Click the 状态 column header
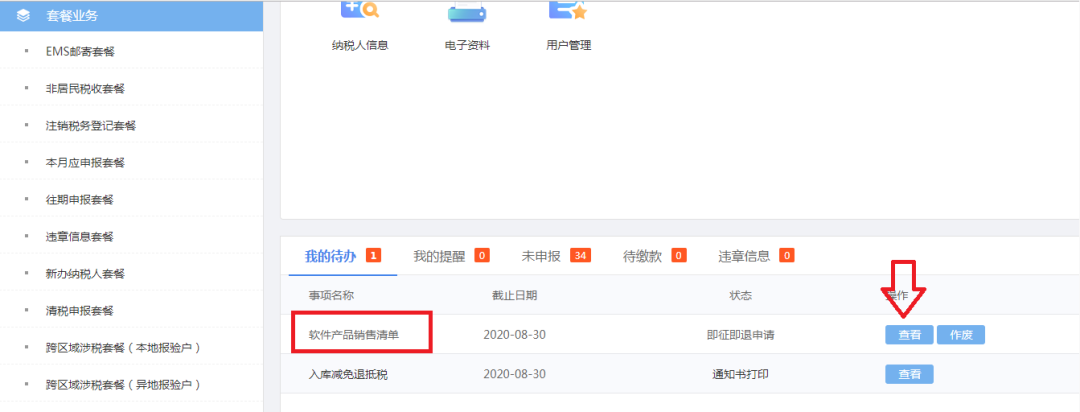Viewport: 1080px width, 412px height. [740, 296]
